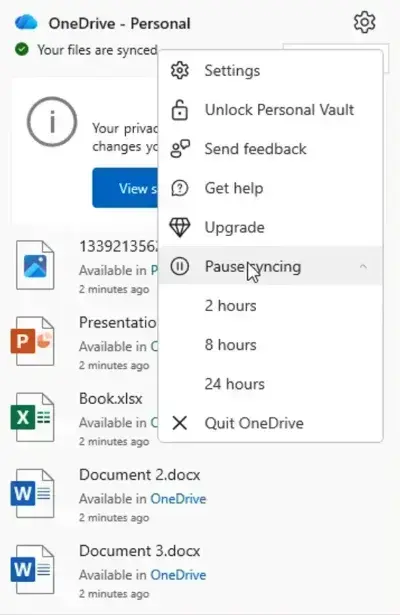Viewport: 400px width, 615px height.
Task: Pause syncing for 24 hours
Action: (271, 384)
